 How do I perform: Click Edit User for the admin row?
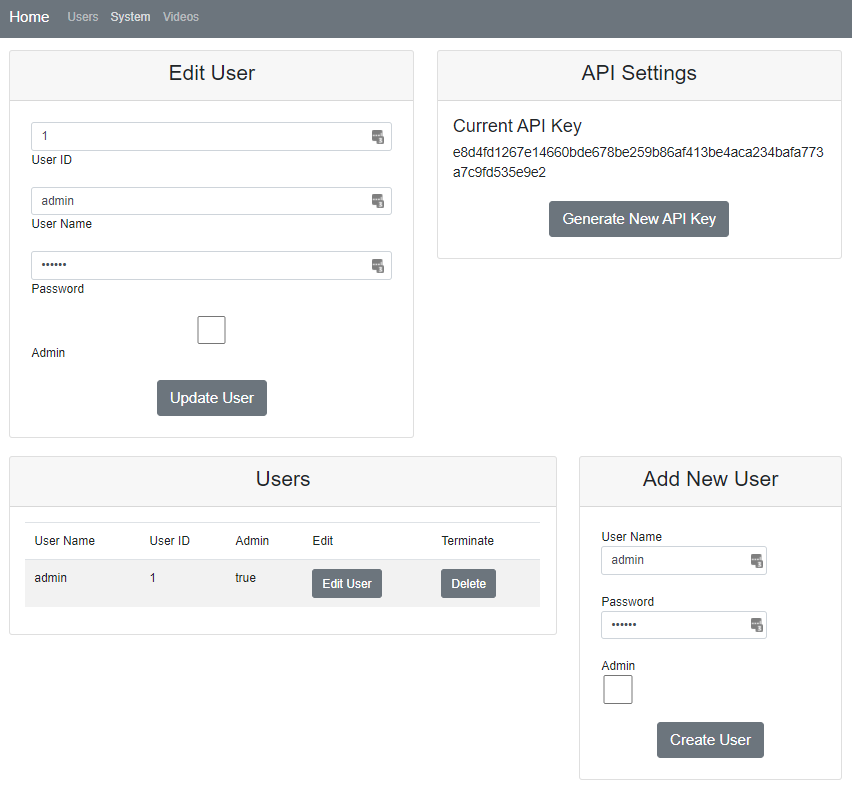click(x=347, y=584)
